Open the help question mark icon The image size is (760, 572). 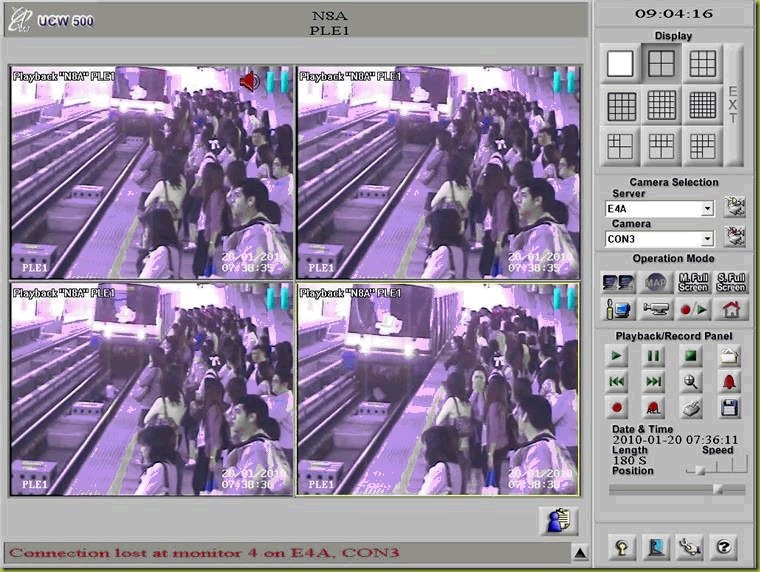pos(723,547)
